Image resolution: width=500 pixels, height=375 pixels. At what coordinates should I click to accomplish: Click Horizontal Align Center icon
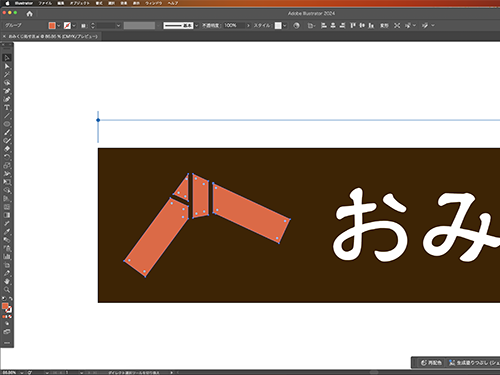[333, 26]
